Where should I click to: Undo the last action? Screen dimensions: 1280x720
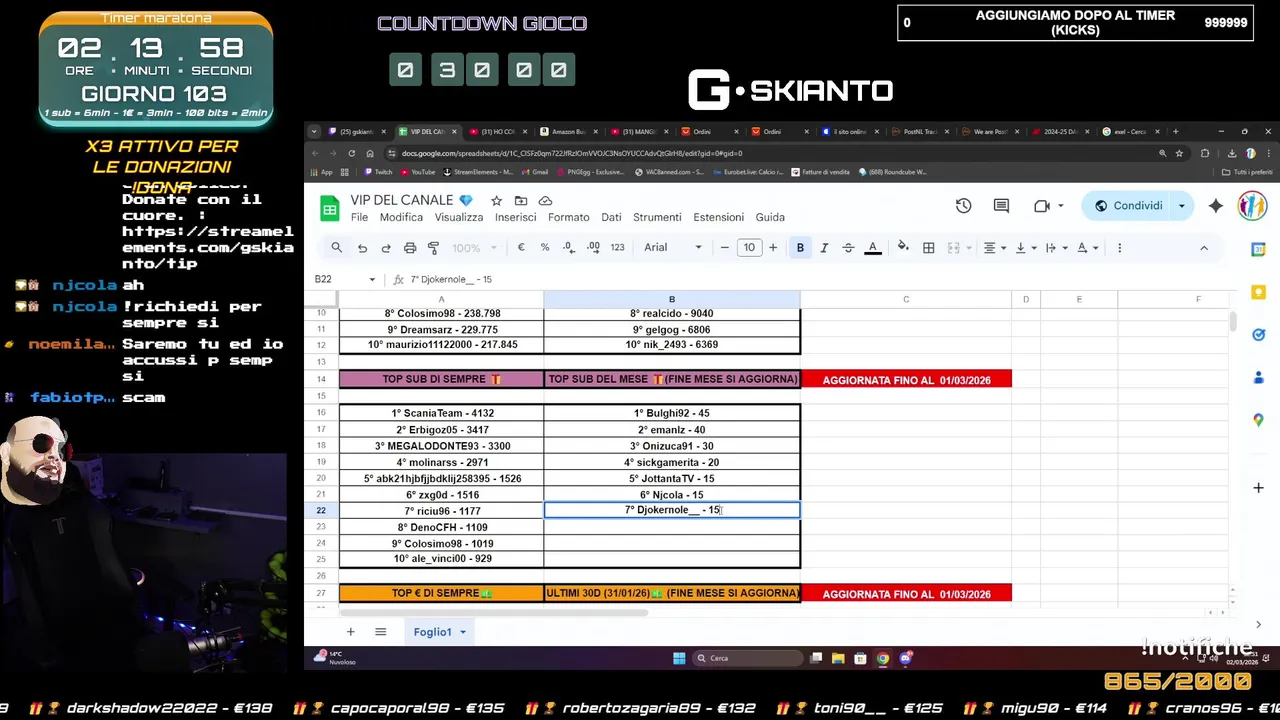(362, 248)
